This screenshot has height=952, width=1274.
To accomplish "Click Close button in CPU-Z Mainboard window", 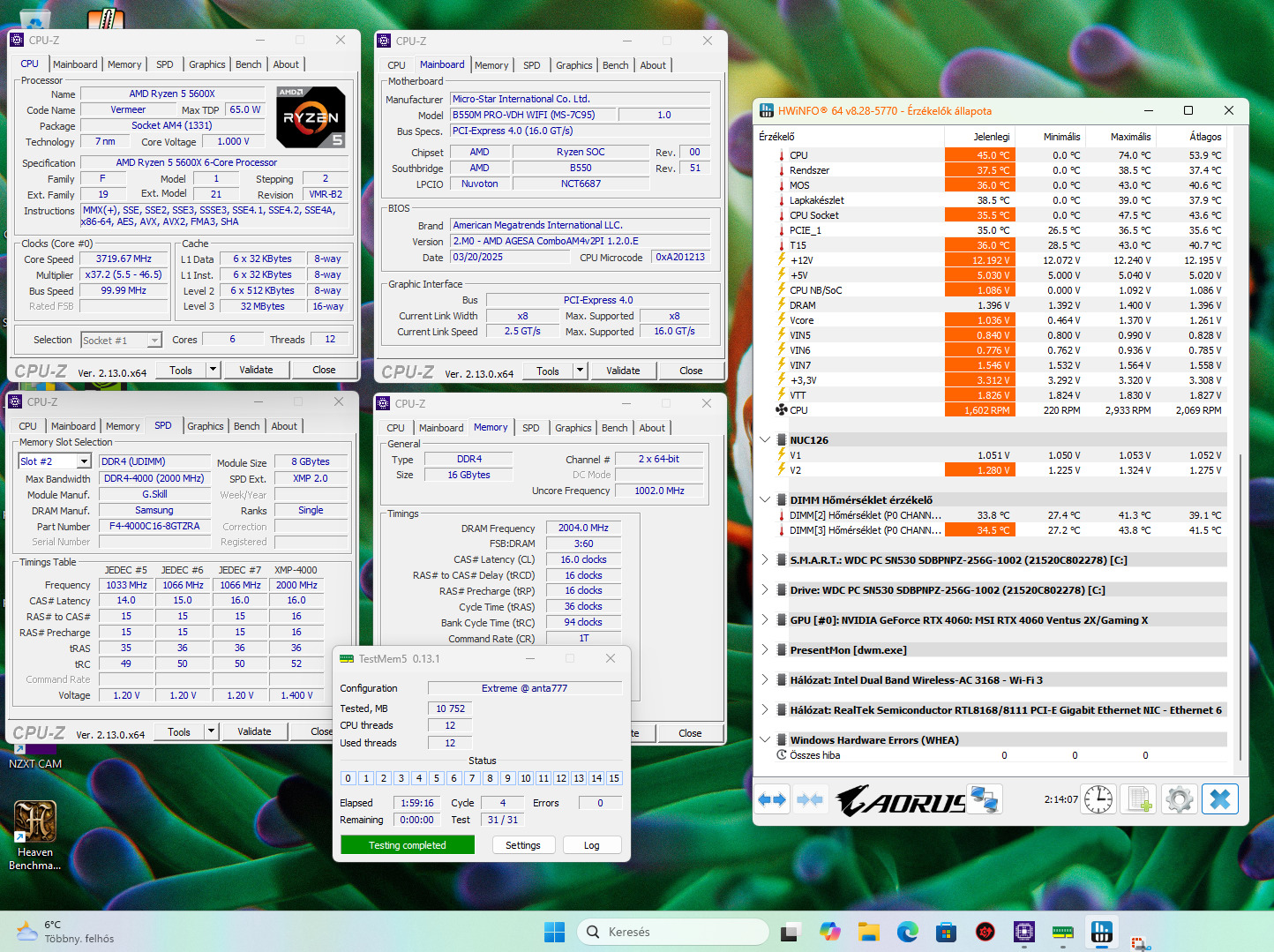I will click(691, 371).
